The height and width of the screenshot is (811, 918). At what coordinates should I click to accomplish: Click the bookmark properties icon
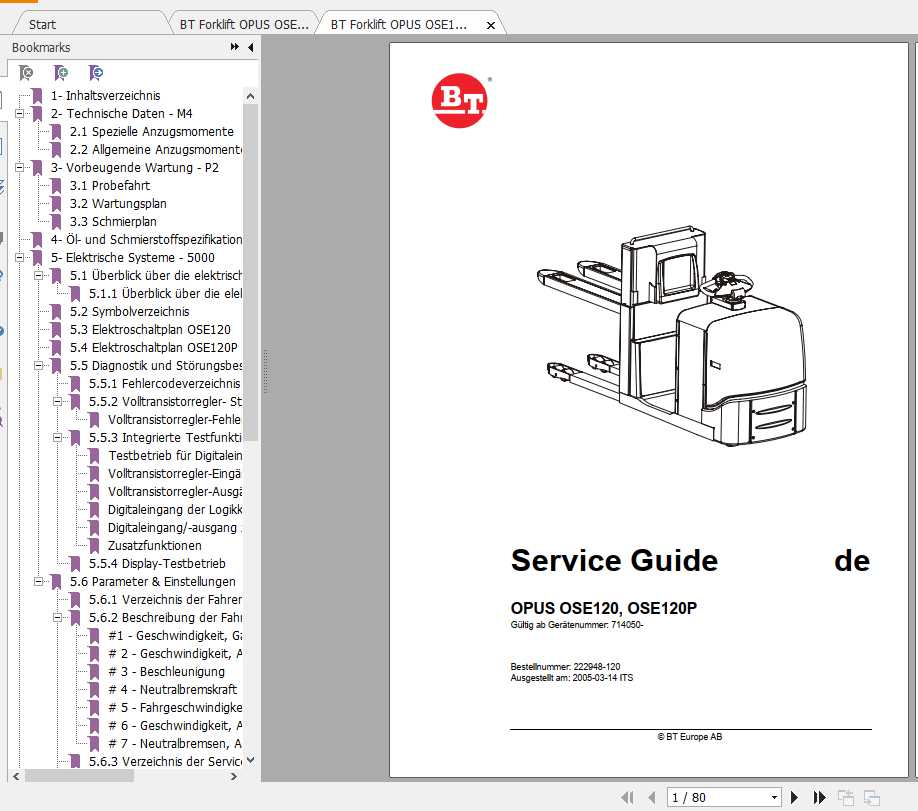point(96,73)
